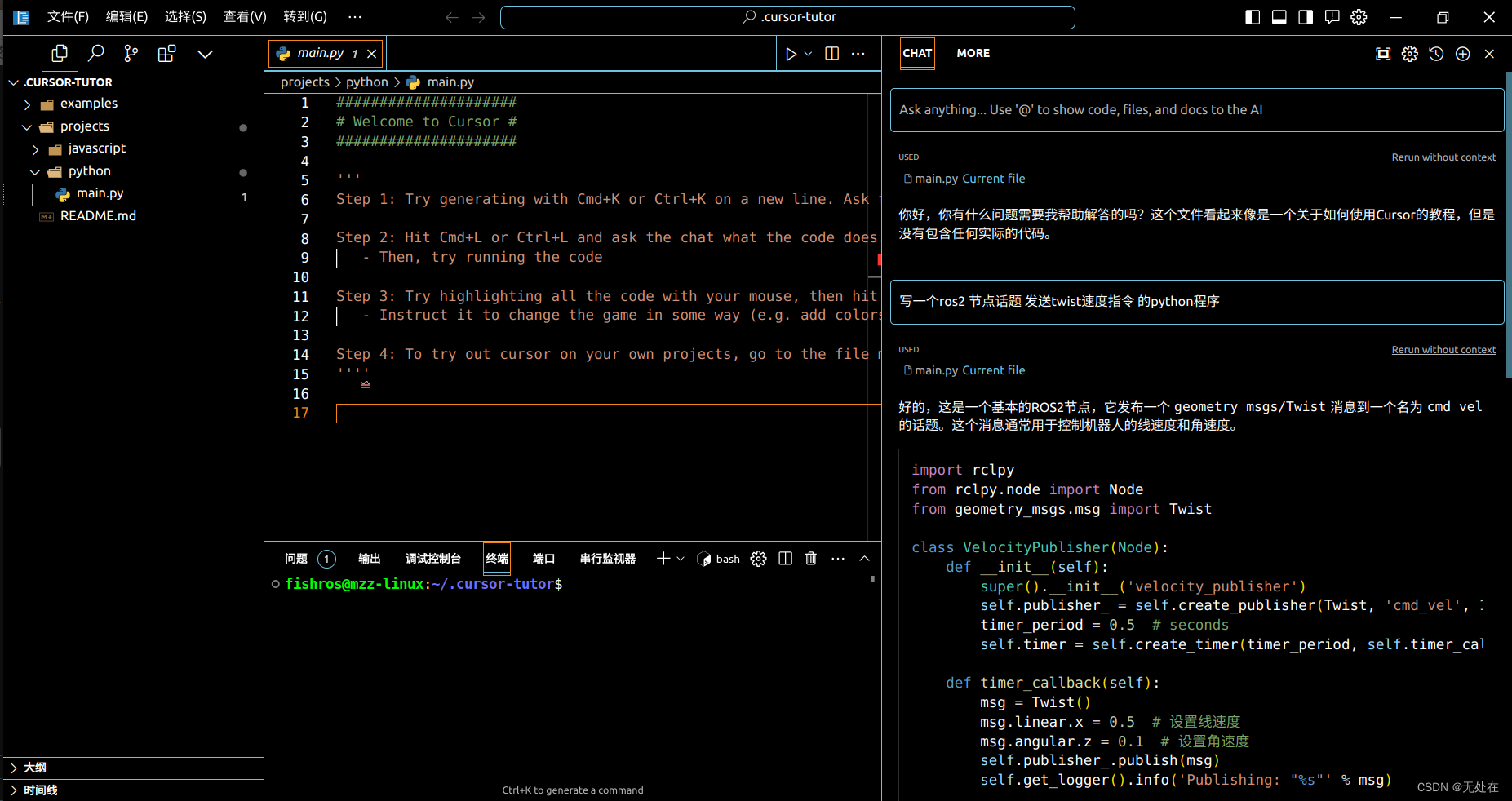This screenshot has width=1512, height=801.
Task: Open chat history clock icon
Action: click(1436, 54)
